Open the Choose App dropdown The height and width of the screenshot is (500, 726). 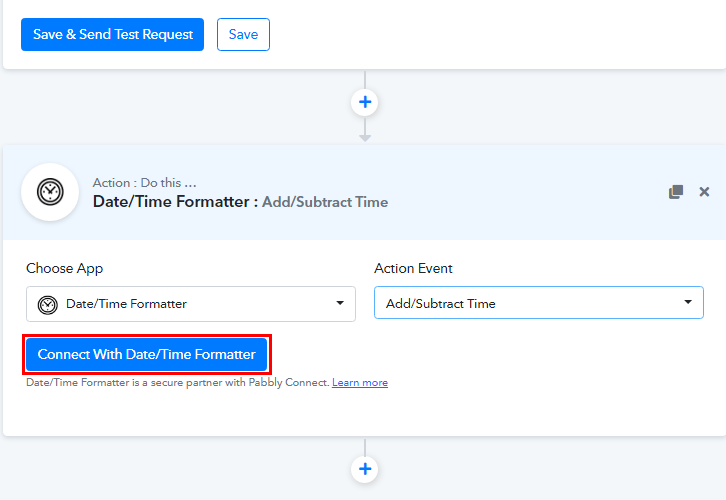[x=190, y=304]
